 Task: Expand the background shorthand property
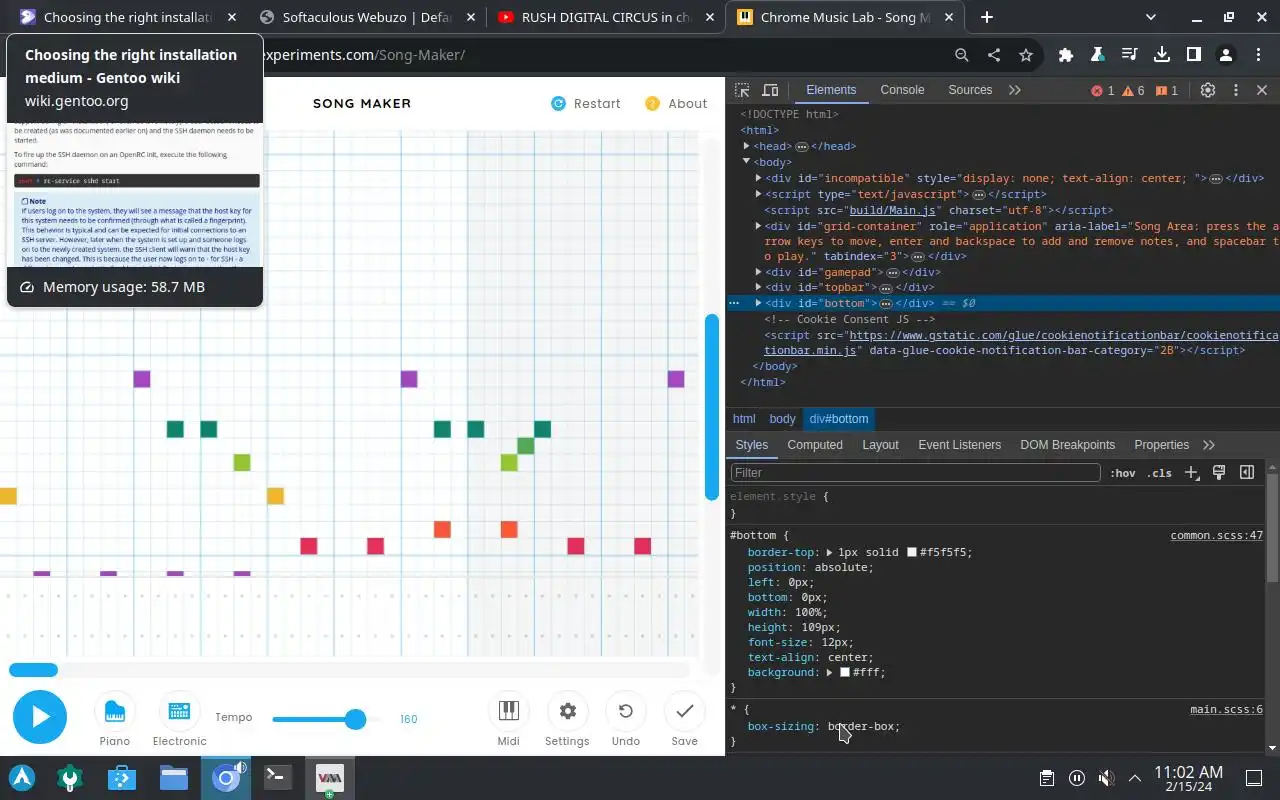[830, 673]
